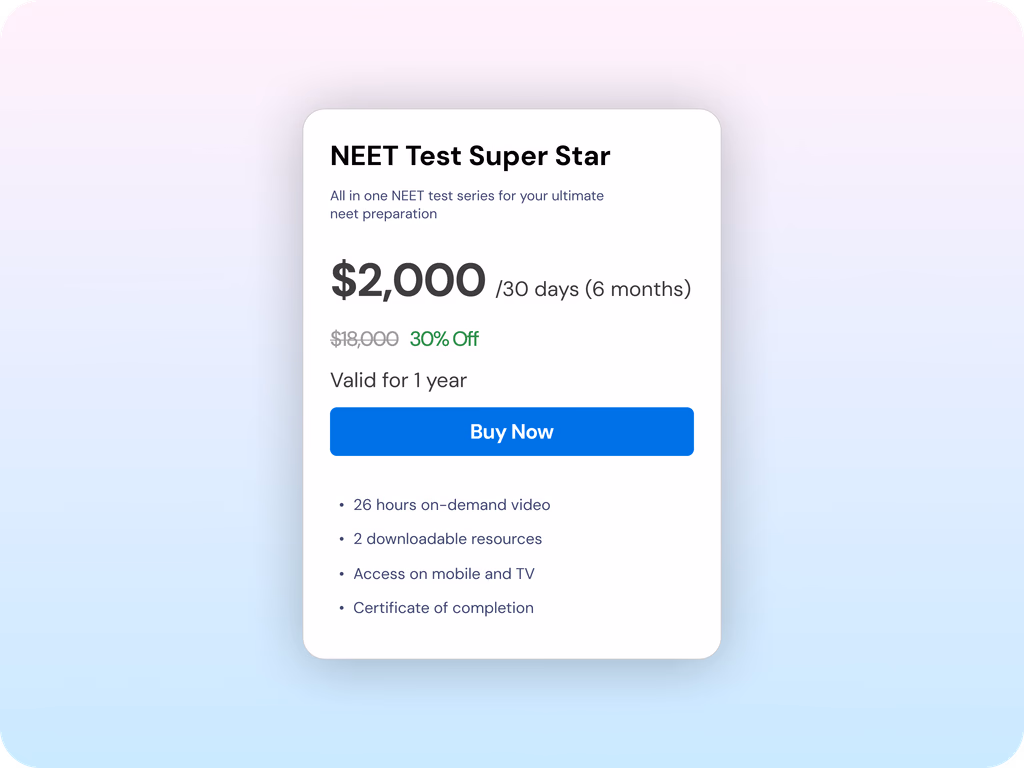The image size is (1024, 768).
Task: Click the green 30% Off discount label
Action: [444, 339]
